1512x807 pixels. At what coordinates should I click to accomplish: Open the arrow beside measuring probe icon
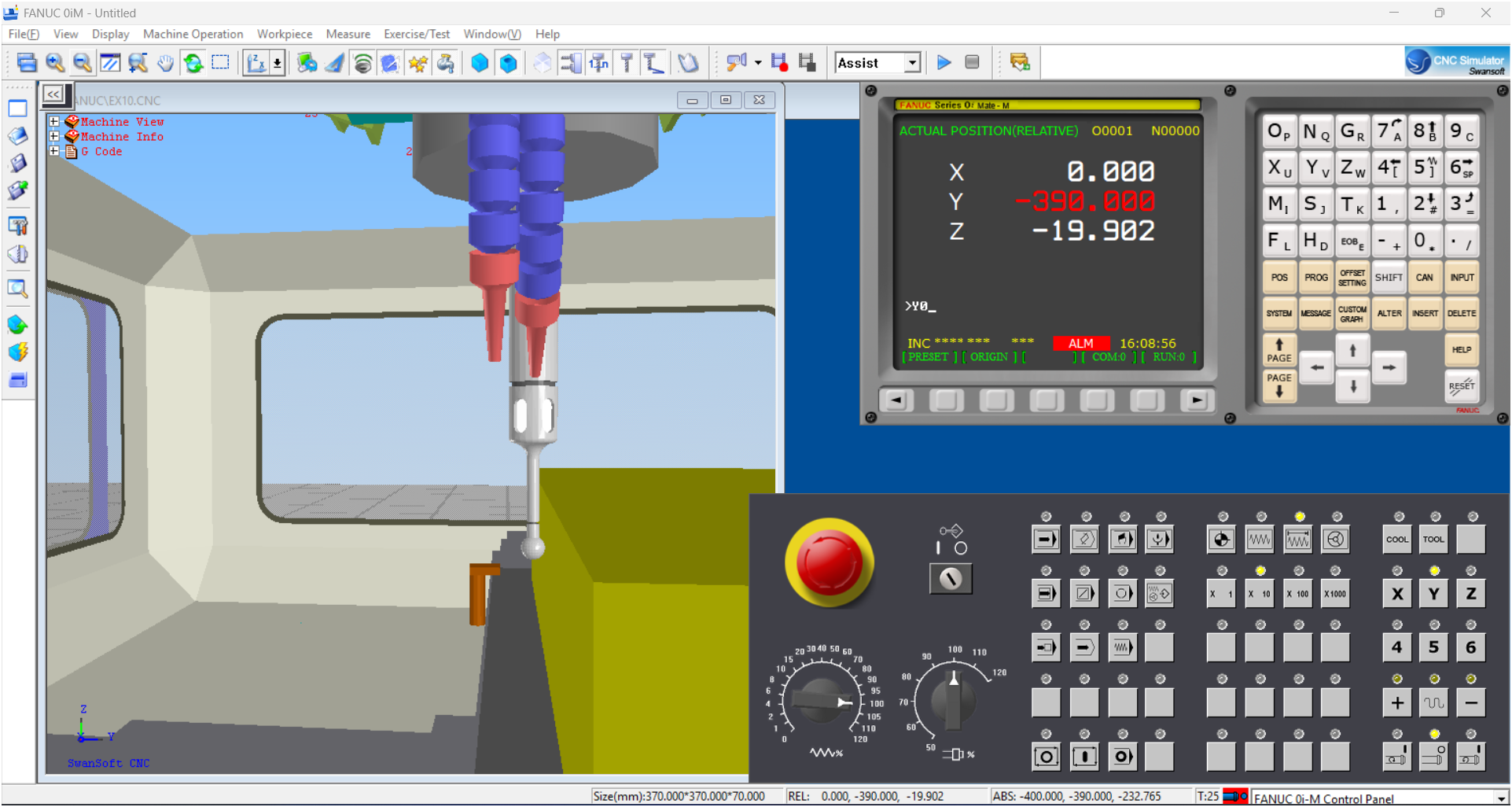click(x=758, y=63)
